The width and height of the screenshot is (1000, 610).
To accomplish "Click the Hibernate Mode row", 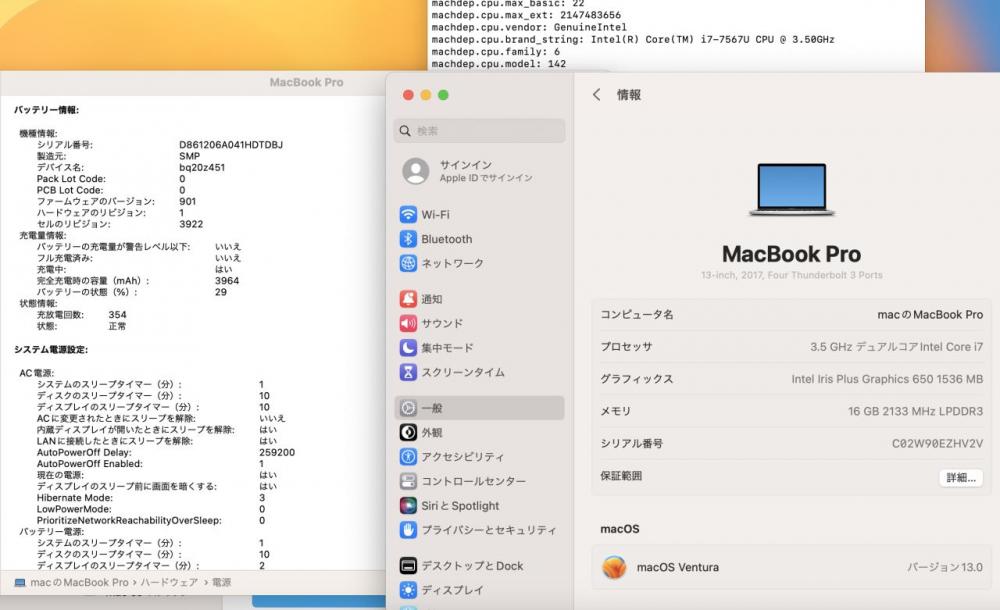I will click(151, 498).
